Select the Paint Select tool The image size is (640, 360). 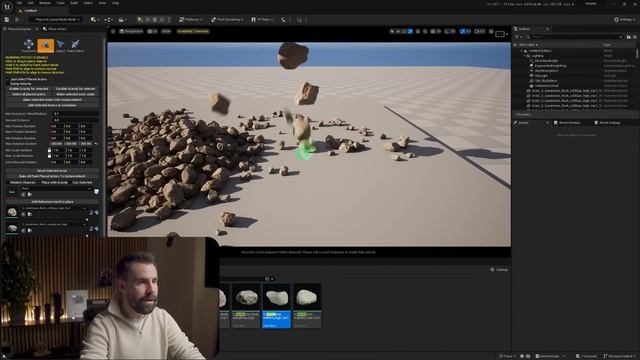point(76,45)
